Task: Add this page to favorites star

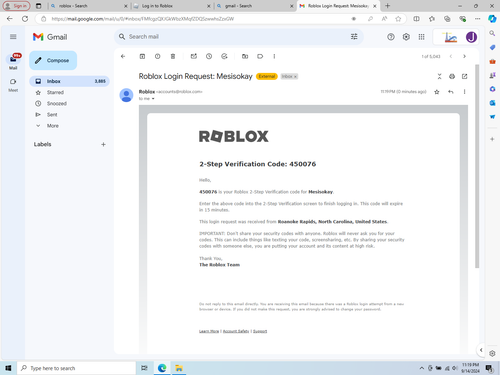Action: (x=398, y=19)
